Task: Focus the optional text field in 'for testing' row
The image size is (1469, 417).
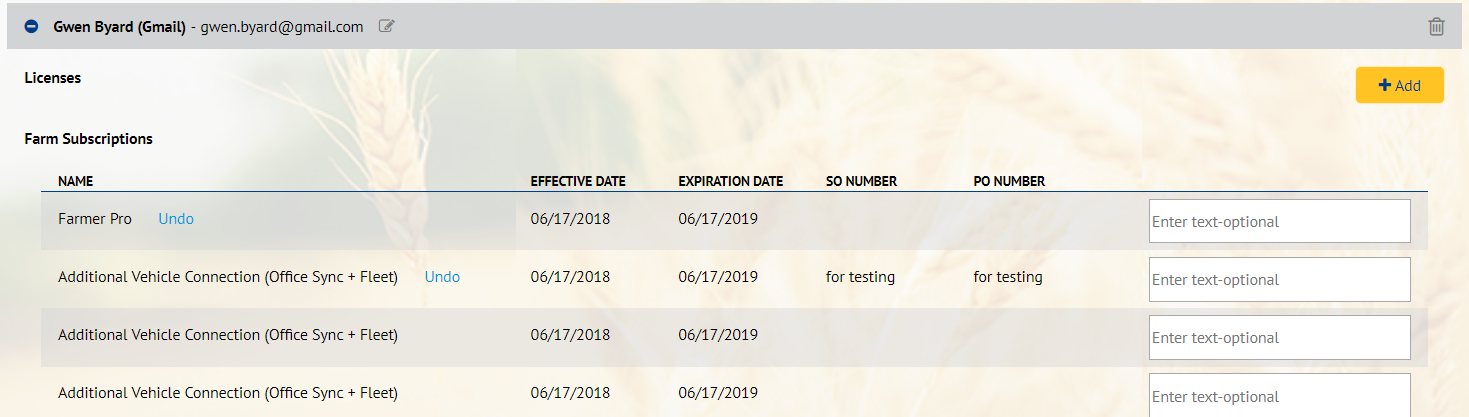Action: (x=1279, y=279)
